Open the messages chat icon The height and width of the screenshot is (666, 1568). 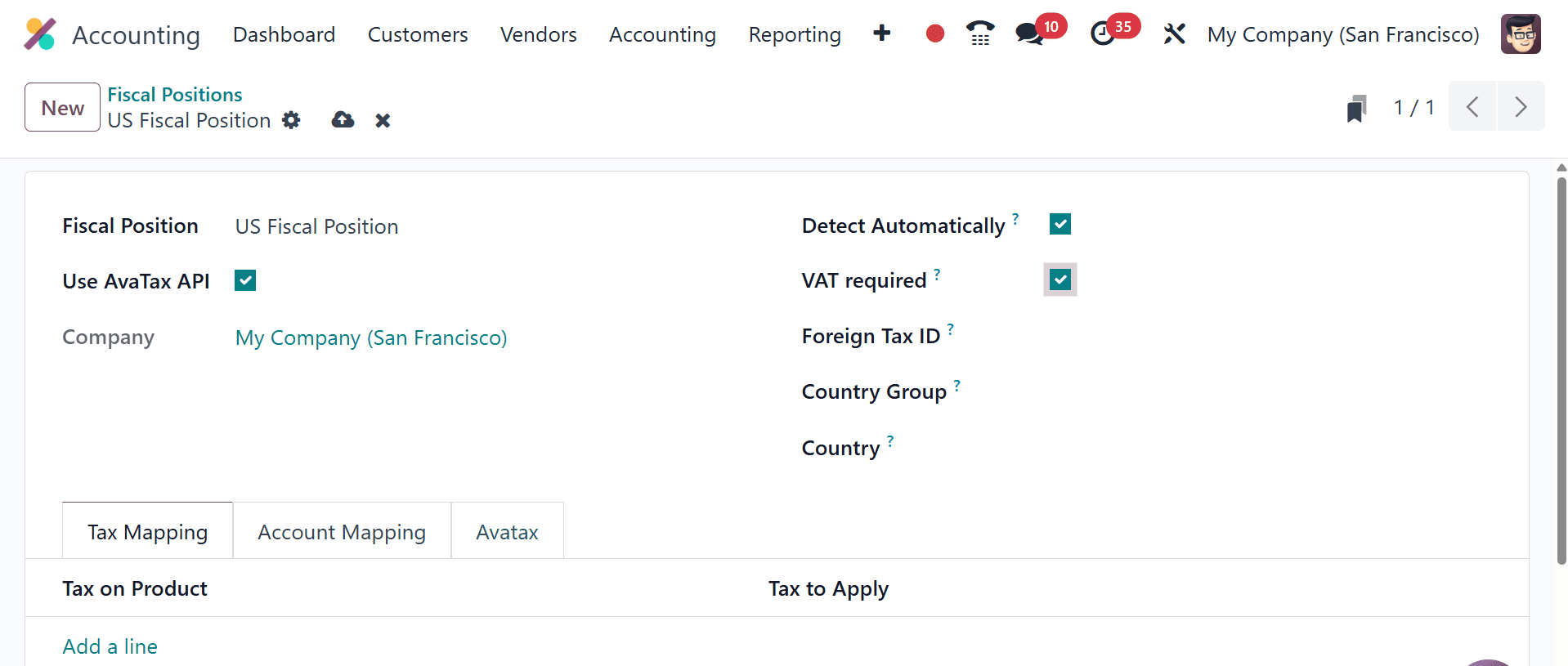[1029, 34]
